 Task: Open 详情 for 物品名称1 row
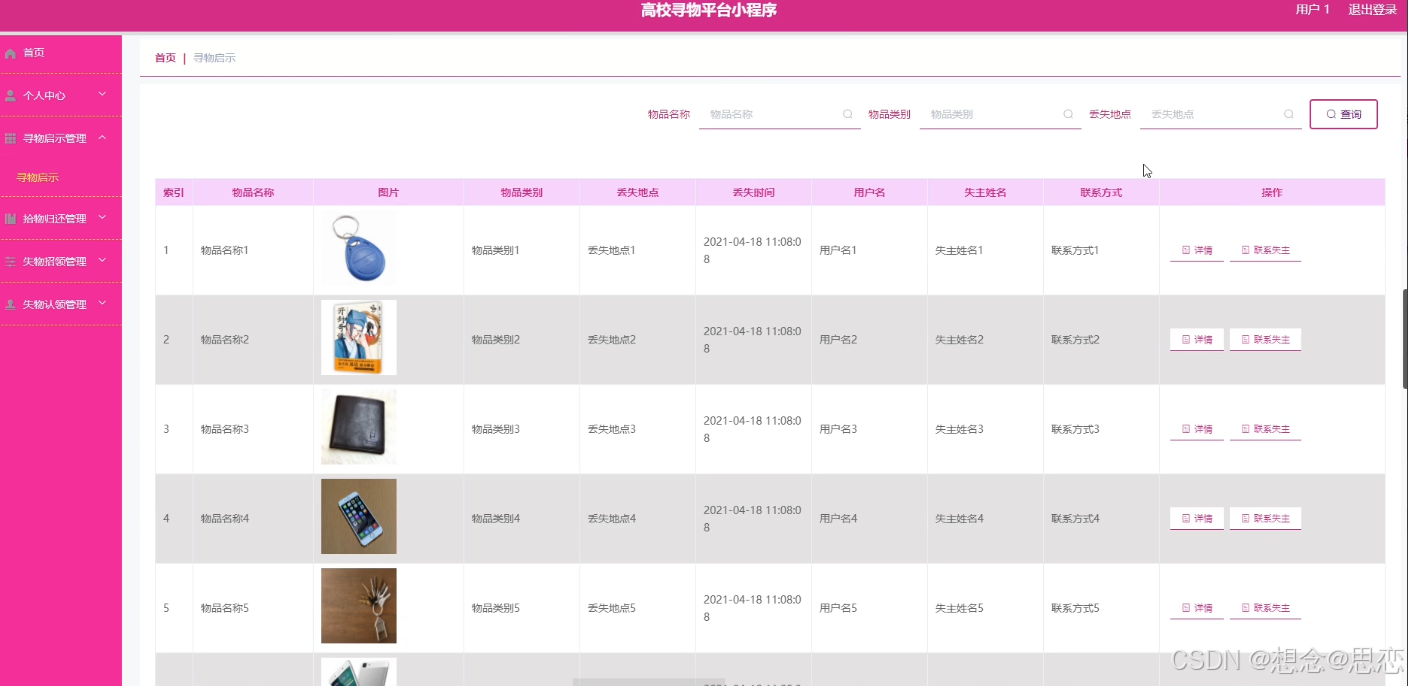pos(1197,251)
